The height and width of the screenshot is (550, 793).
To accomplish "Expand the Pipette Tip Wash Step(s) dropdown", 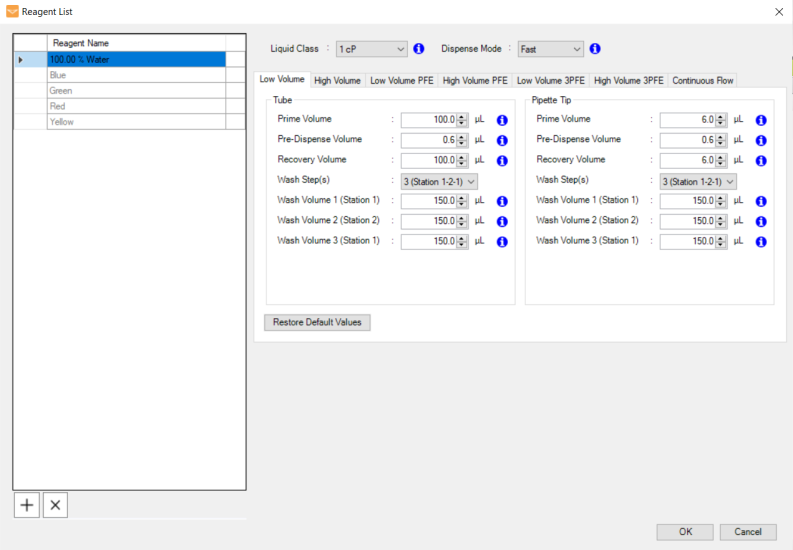I will tap(698, 181).
